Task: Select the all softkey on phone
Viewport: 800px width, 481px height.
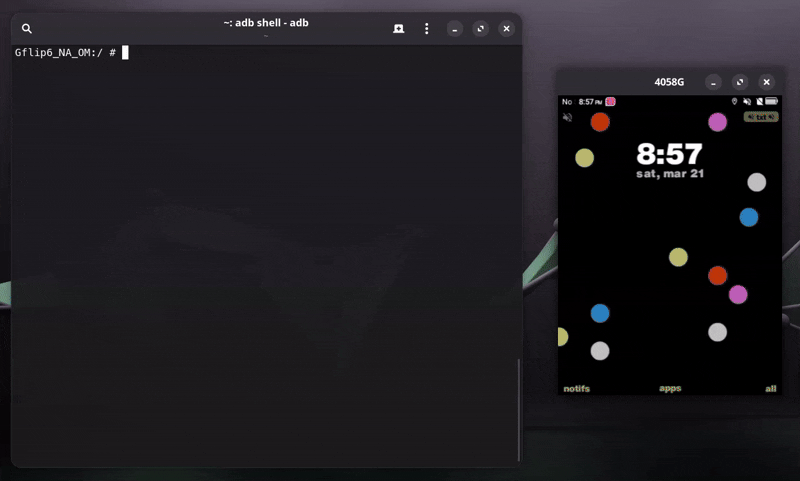Action: click(771, 389)
